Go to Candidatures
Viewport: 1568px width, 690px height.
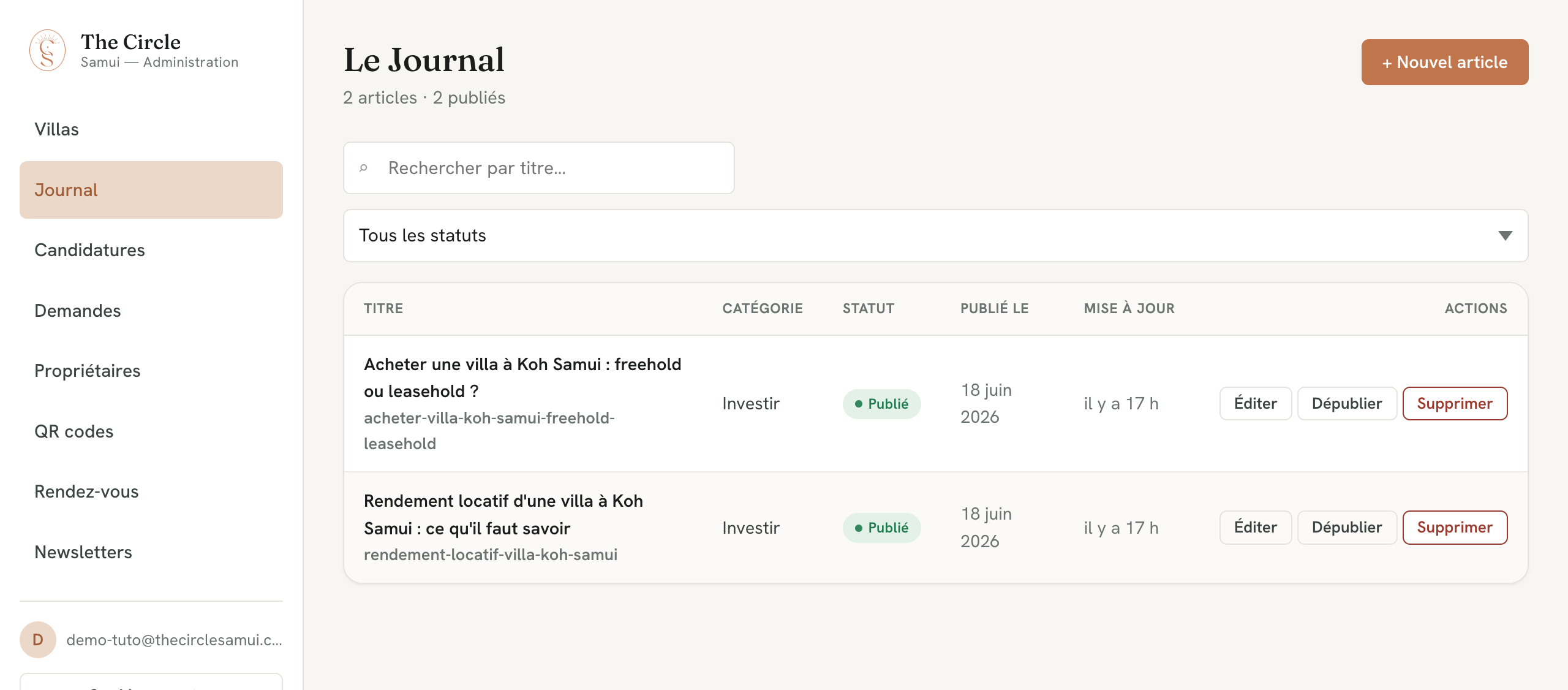point(151,250)
